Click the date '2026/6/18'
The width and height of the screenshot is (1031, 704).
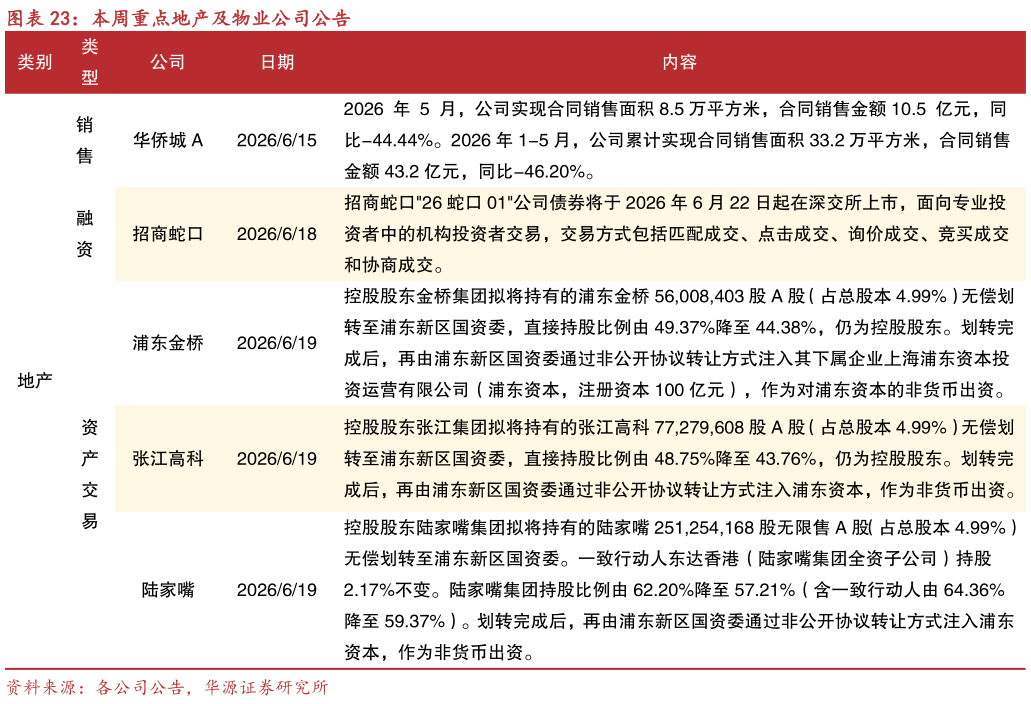277,234
